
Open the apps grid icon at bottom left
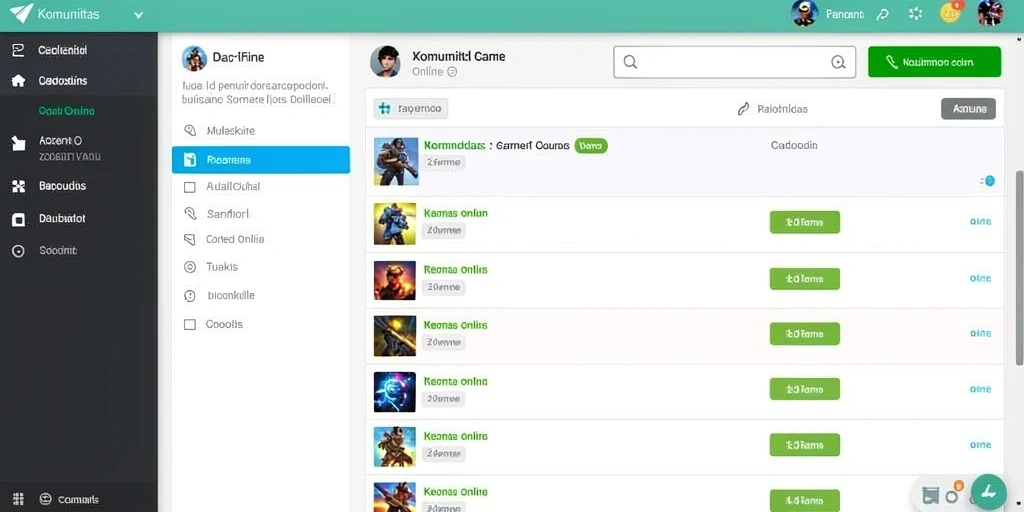(x=18, y=499)
